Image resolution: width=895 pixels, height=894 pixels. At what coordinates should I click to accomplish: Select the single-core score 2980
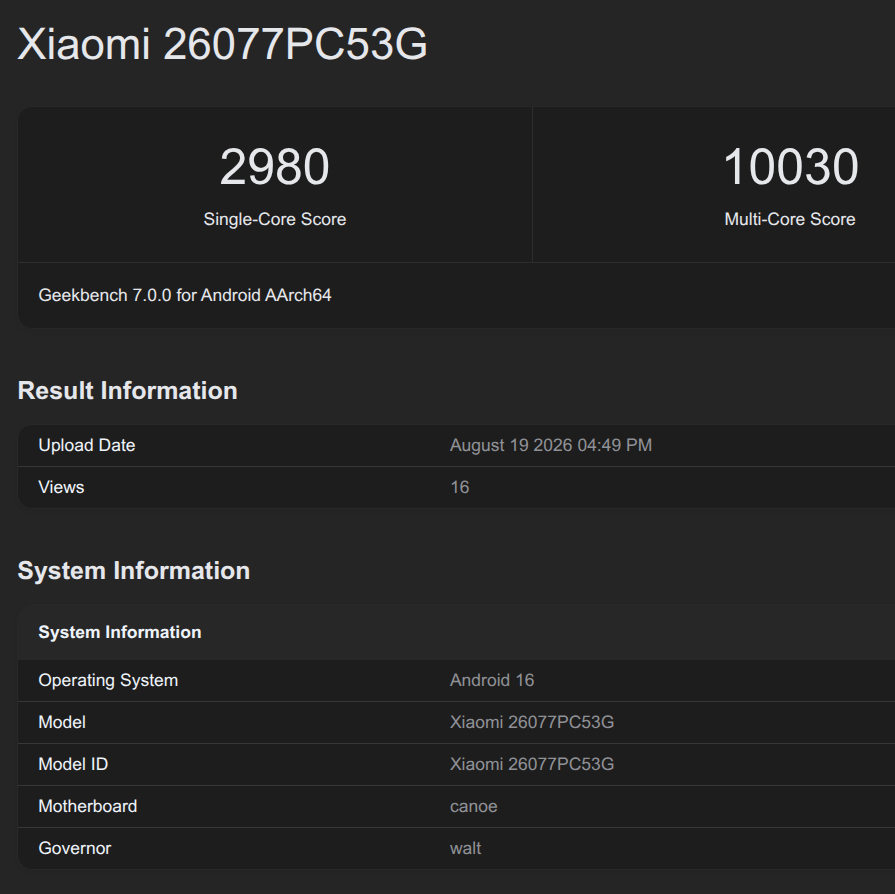[x=275, y=167]
